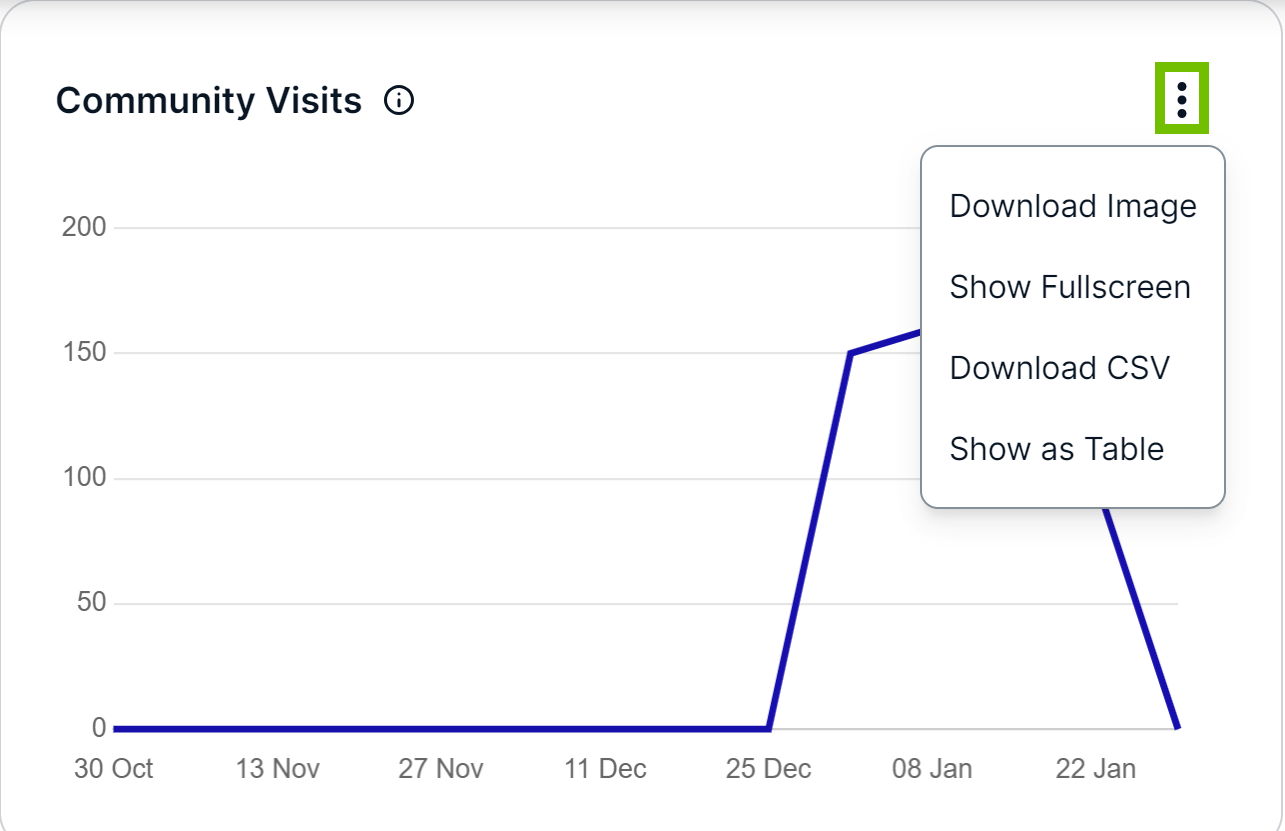Open the three-dot kebab options menu
The height and width of the screenshot is (831, 1285).
pyautogui.click(x=1182, y=98)
